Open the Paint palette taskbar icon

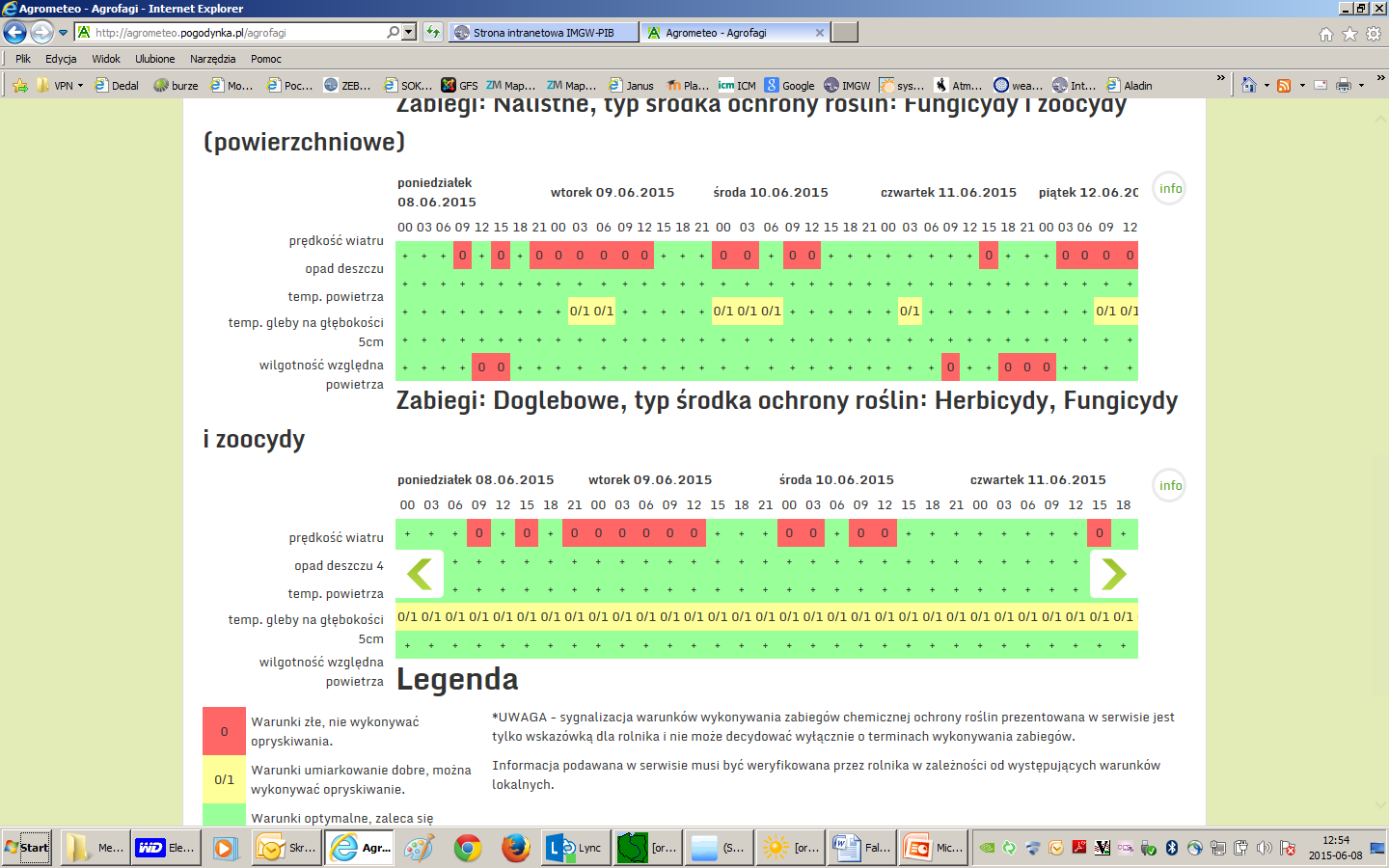419,848
